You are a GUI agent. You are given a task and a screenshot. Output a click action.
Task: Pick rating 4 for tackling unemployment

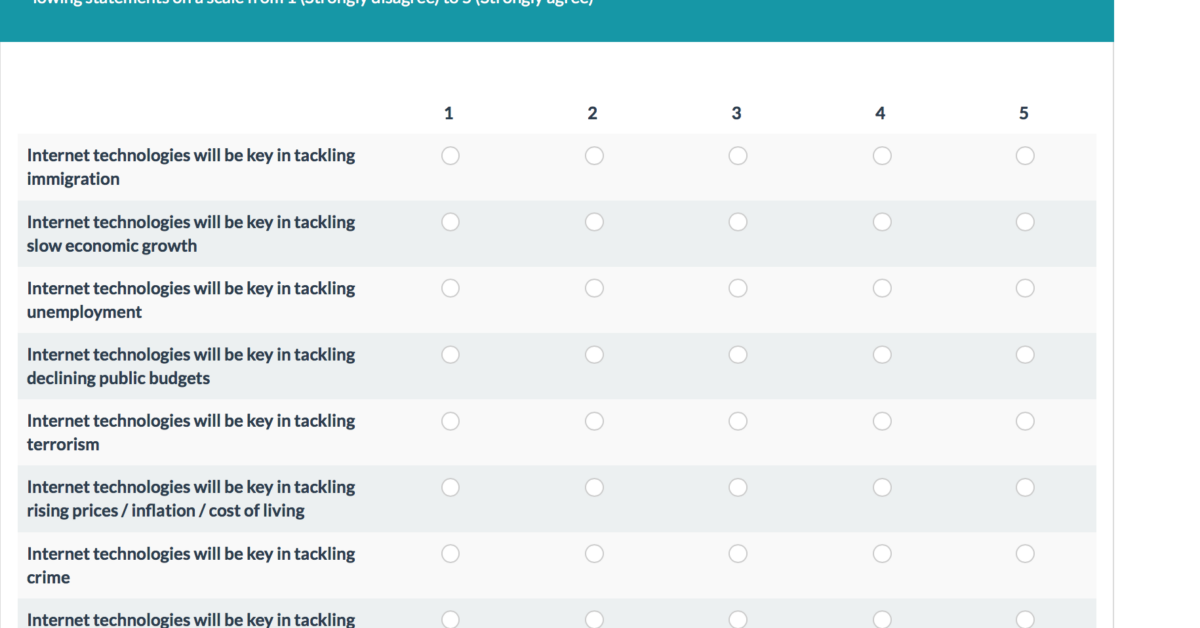(x=882, y=288)
